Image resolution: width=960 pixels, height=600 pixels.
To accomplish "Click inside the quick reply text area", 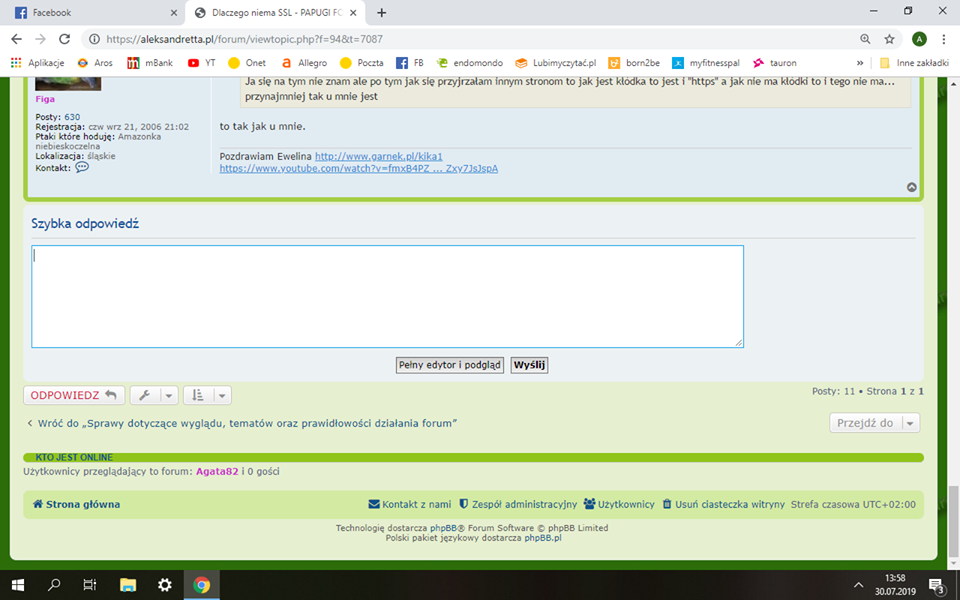I will pos(387,296).
